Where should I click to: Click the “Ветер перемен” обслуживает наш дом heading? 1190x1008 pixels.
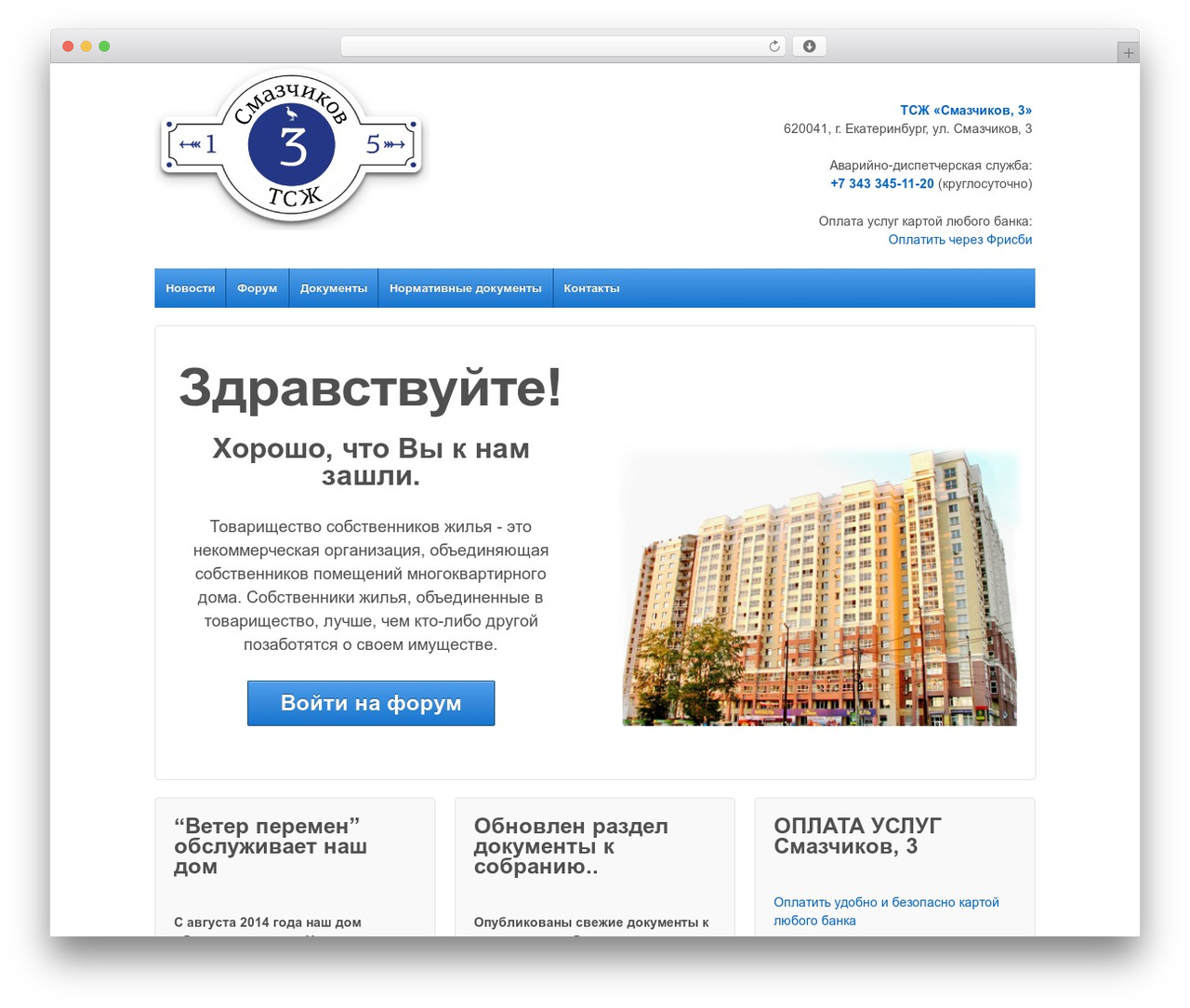coord(271,846)
